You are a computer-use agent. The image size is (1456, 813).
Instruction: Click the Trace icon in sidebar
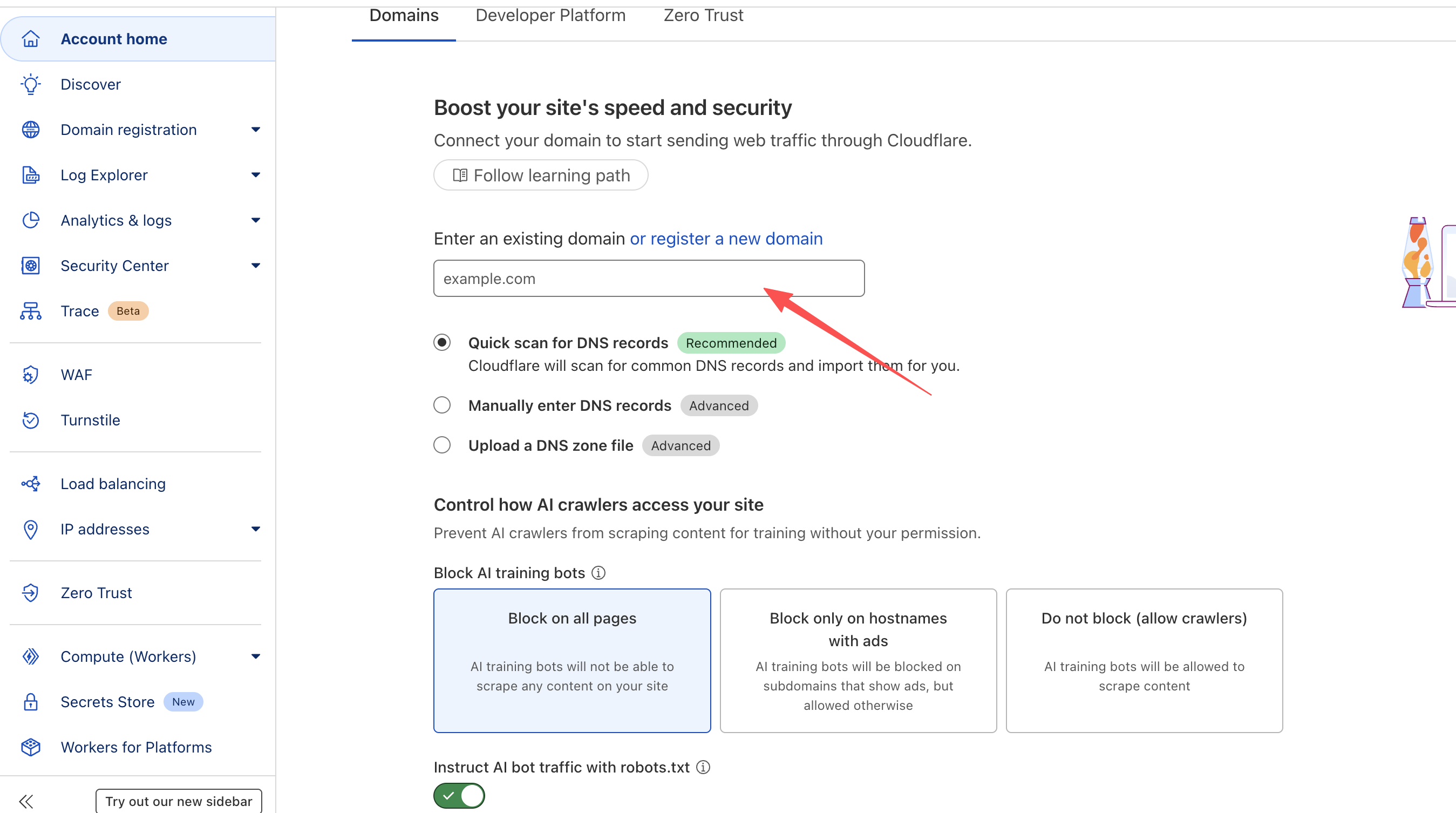(x=31, y=311)
